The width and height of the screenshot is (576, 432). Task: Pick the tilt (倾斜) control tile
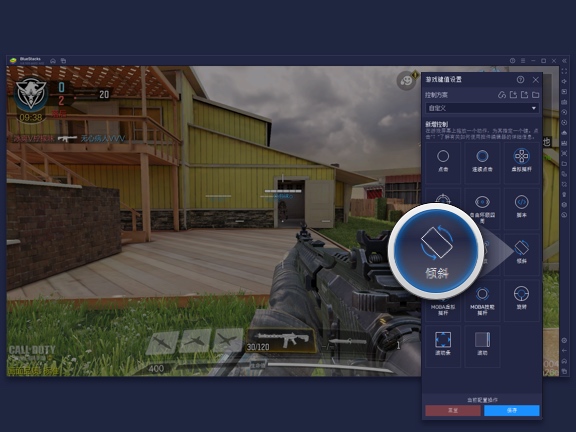[521, 254]
